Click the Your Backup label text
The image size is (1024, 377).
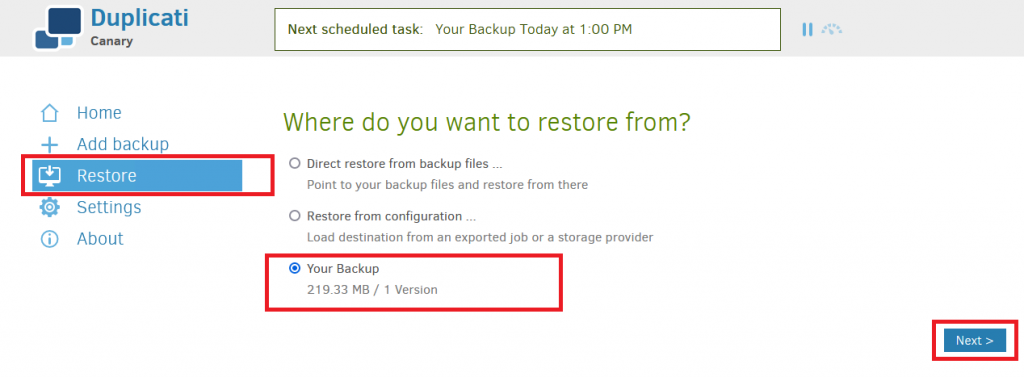(343, 269)
